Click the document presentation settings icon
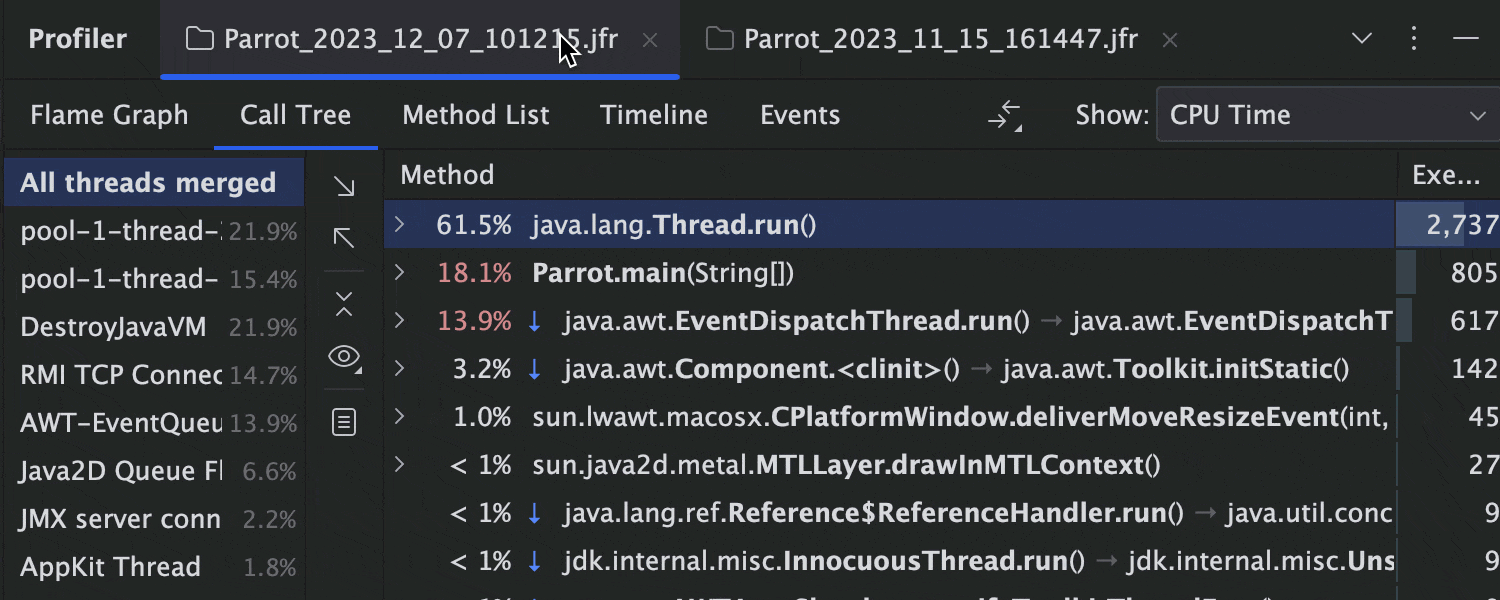The image size is (1500, 600). tap(343, 422)
